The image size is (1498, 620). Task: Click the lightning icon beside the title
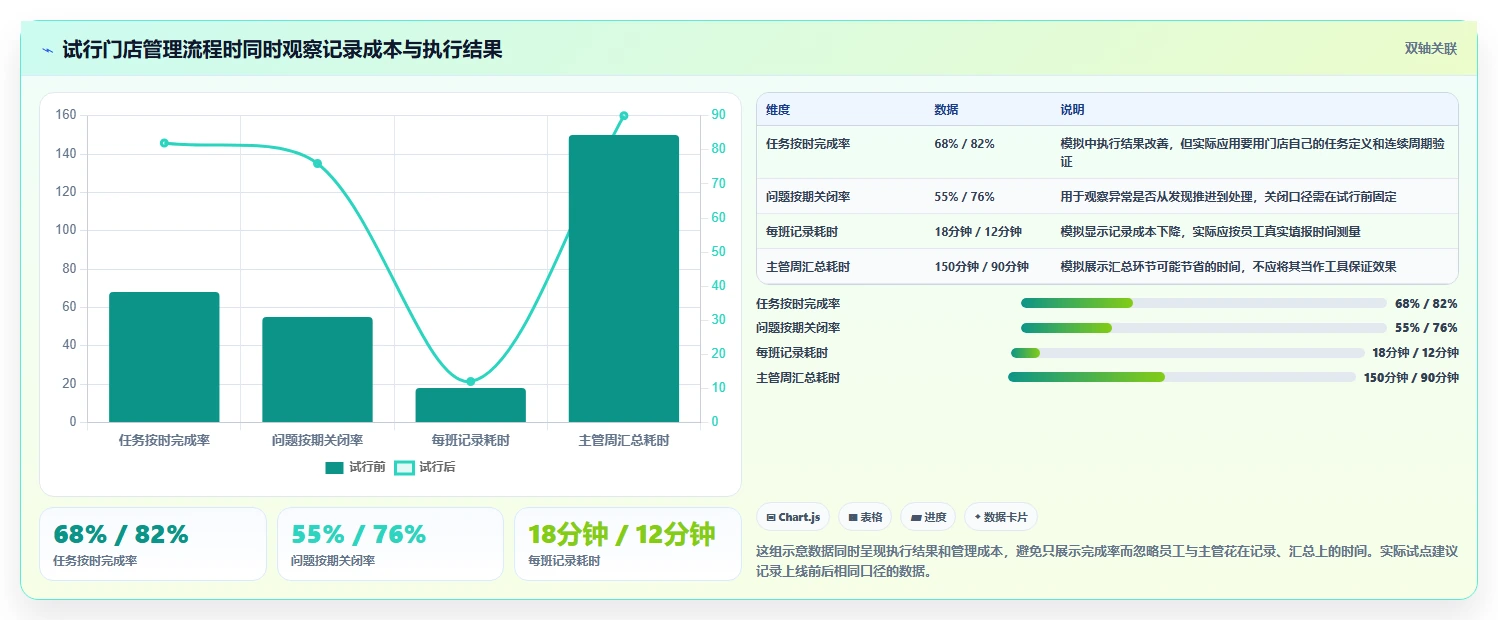click(47, 49)
